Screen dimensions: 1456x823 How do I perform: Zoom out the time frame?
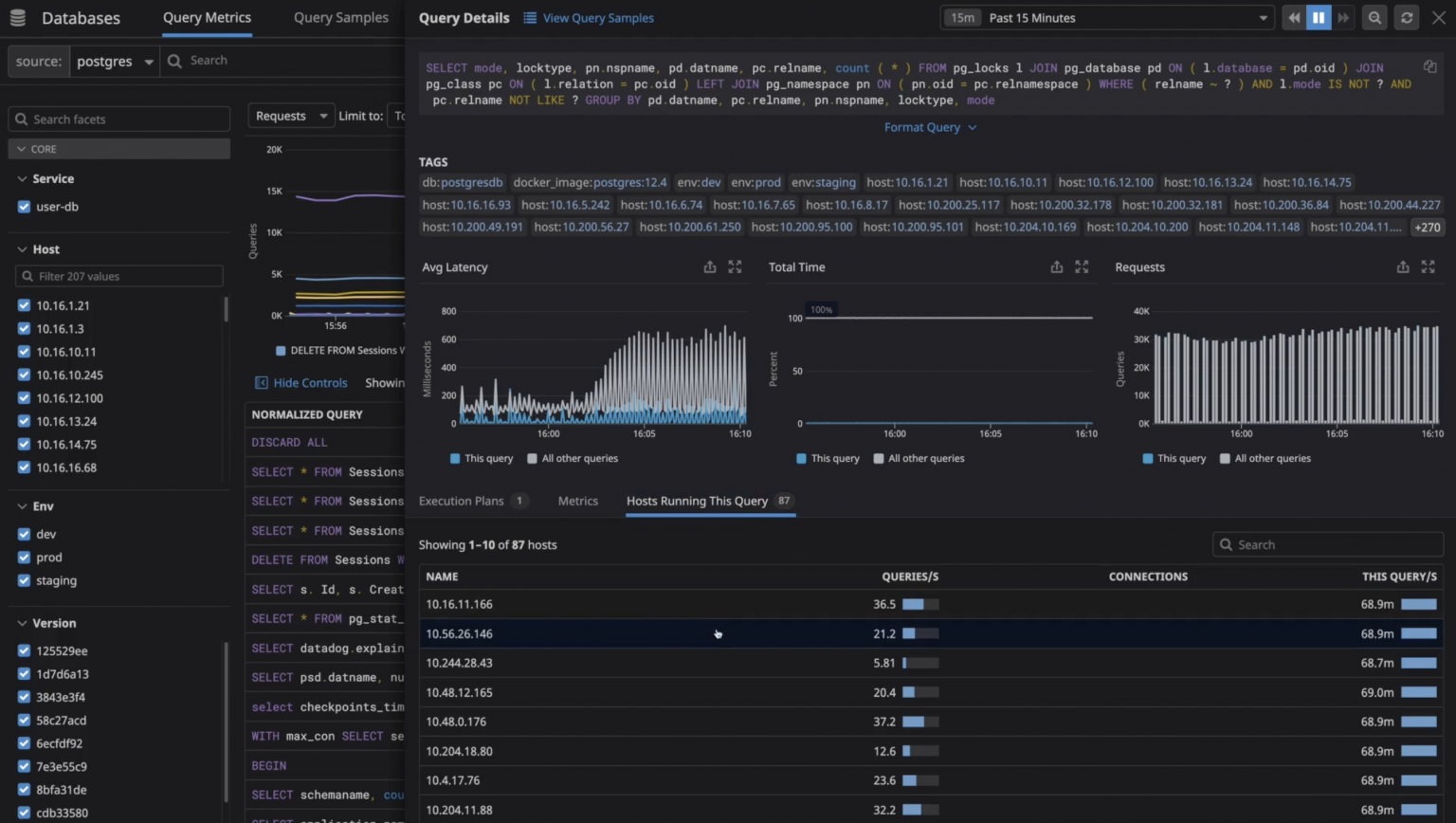pyautogui.click(x=1374, y=17)
